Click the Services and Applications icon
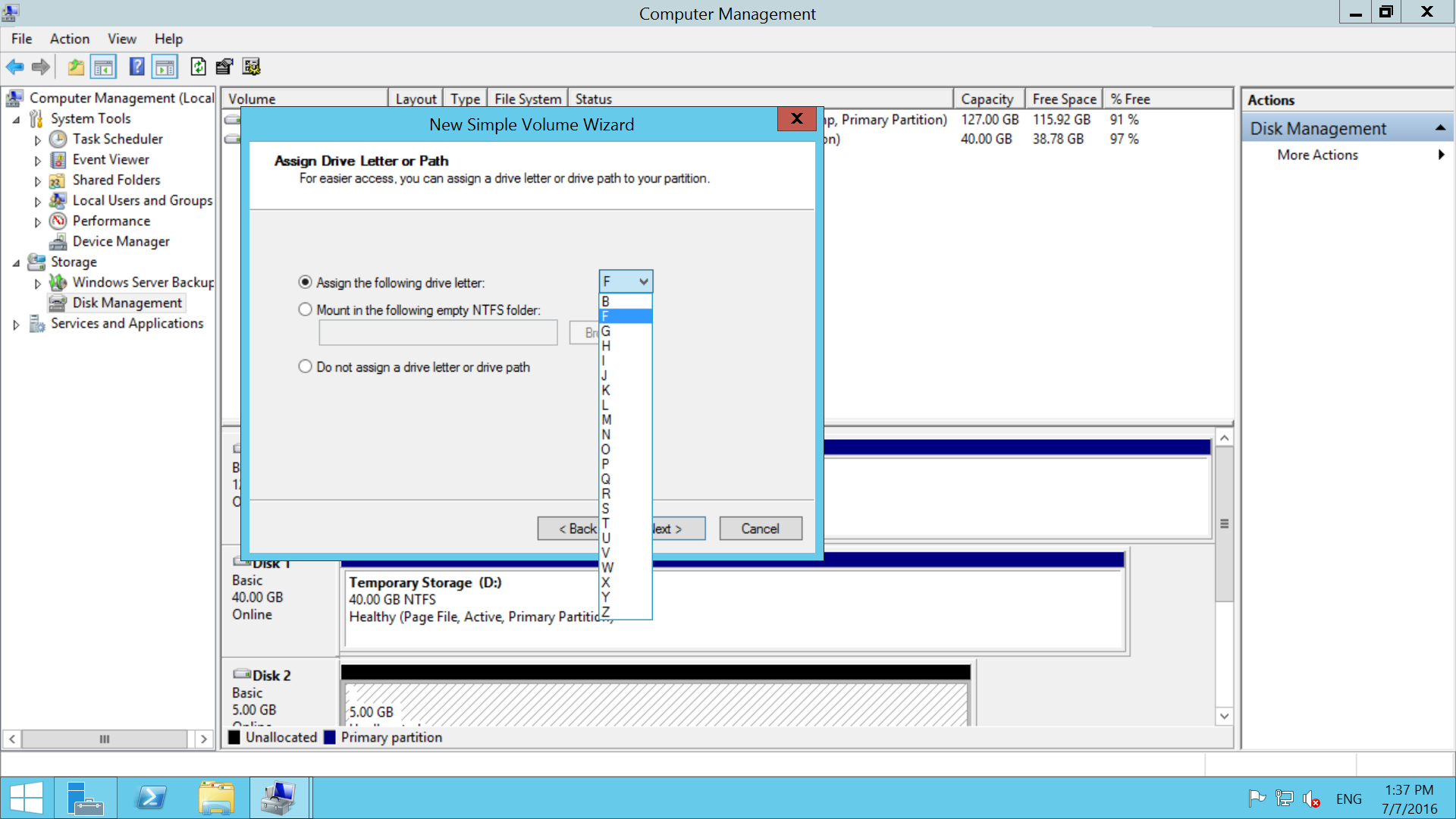The height and width of the screenshot is (819, 1456). click(x=36, y=323)
